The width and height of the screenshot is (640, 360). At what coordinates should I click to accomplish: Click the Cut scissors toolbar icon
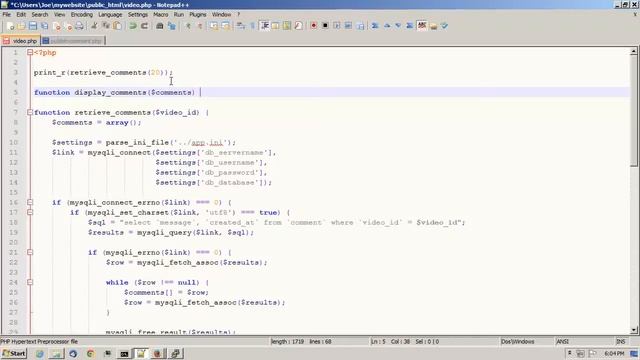pos(94,26)
